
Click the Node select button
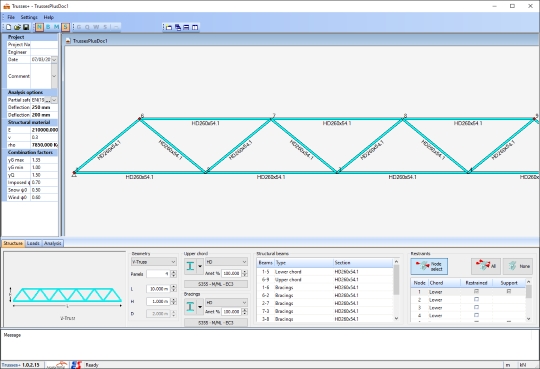coord(429,266)
